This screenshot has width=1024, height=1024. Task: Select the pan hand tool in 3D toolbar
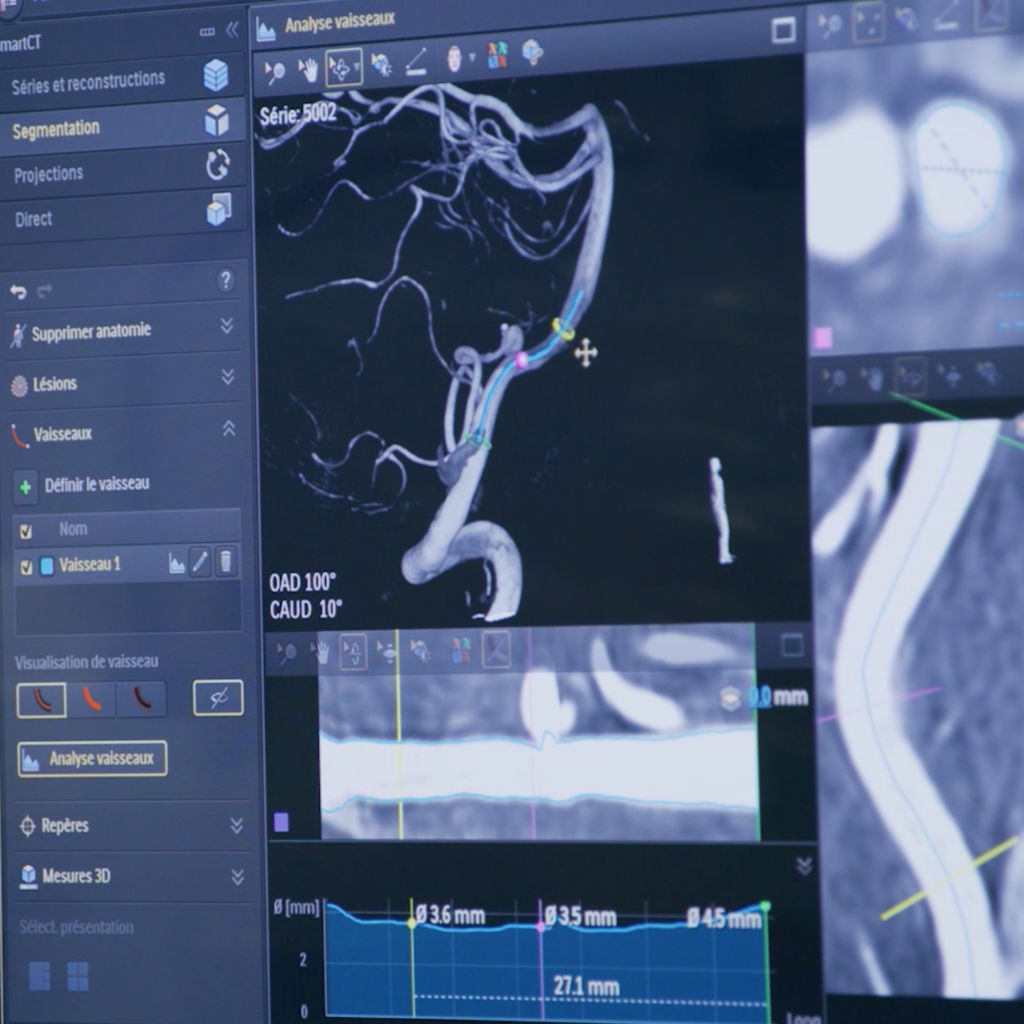pyautogui.click(x=308, y=69)
